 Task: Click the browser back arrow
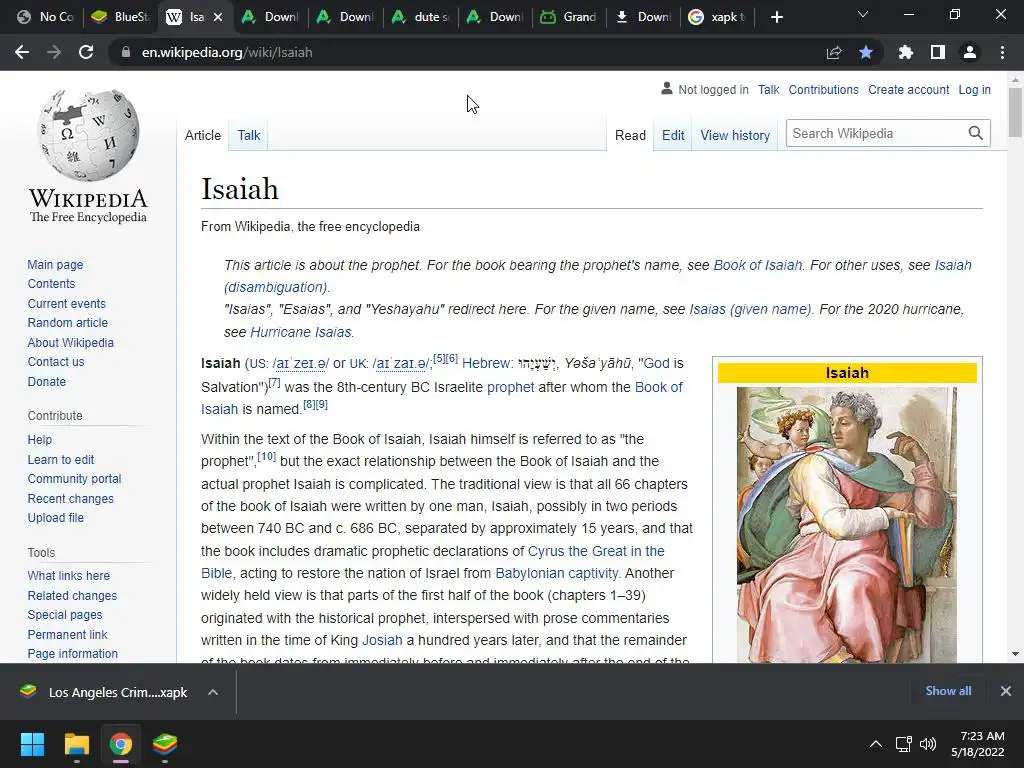[x=22, y=52]
